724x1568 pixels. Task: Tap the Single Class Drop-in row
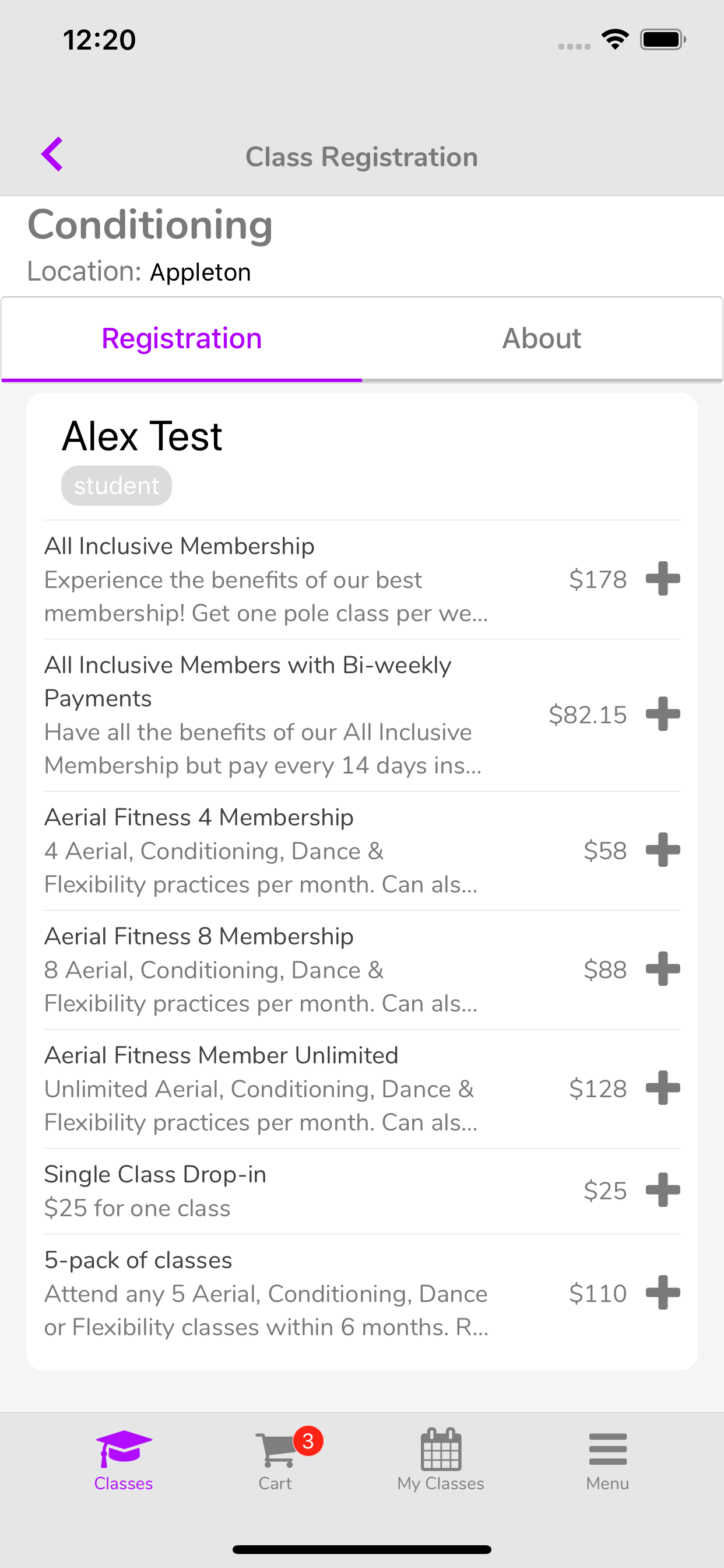tap(362, 1191)
